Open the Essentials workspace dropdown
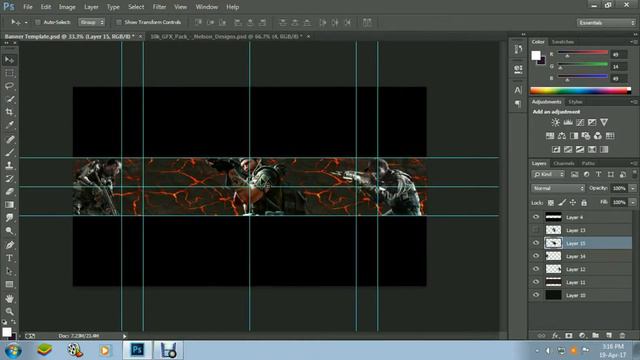This screenshot has height=360, width=640. (x=606, y=22)
